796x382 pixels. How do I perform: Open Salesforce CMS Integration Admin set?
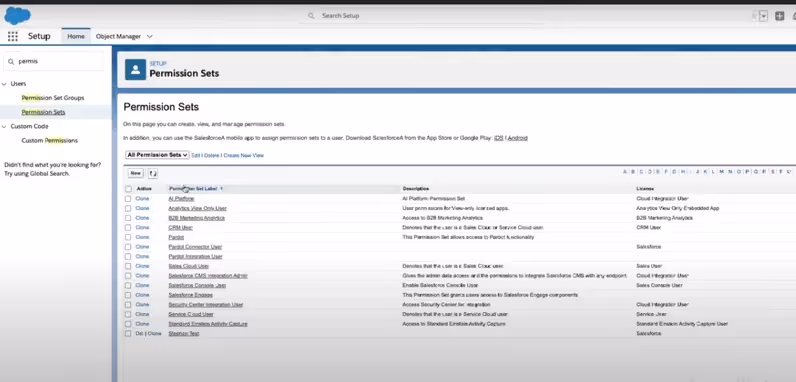(208, 276)
